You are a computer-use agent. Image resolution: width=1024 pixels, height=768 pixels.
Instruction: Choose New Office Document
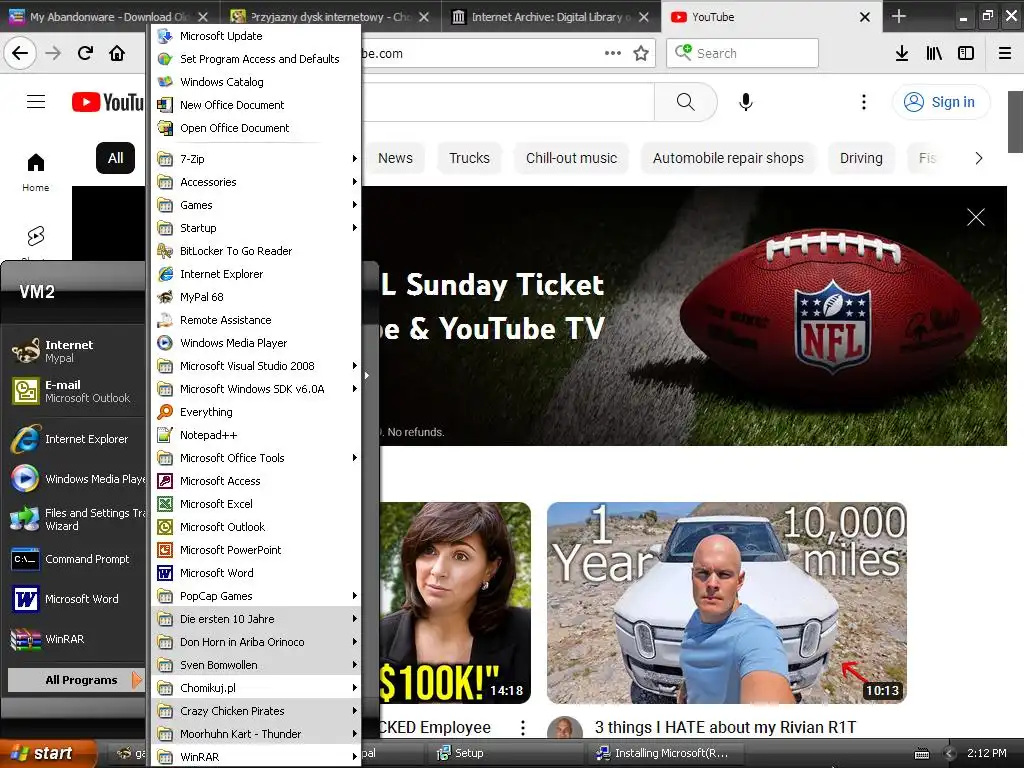pyautogui.click(x=255, y=104)
